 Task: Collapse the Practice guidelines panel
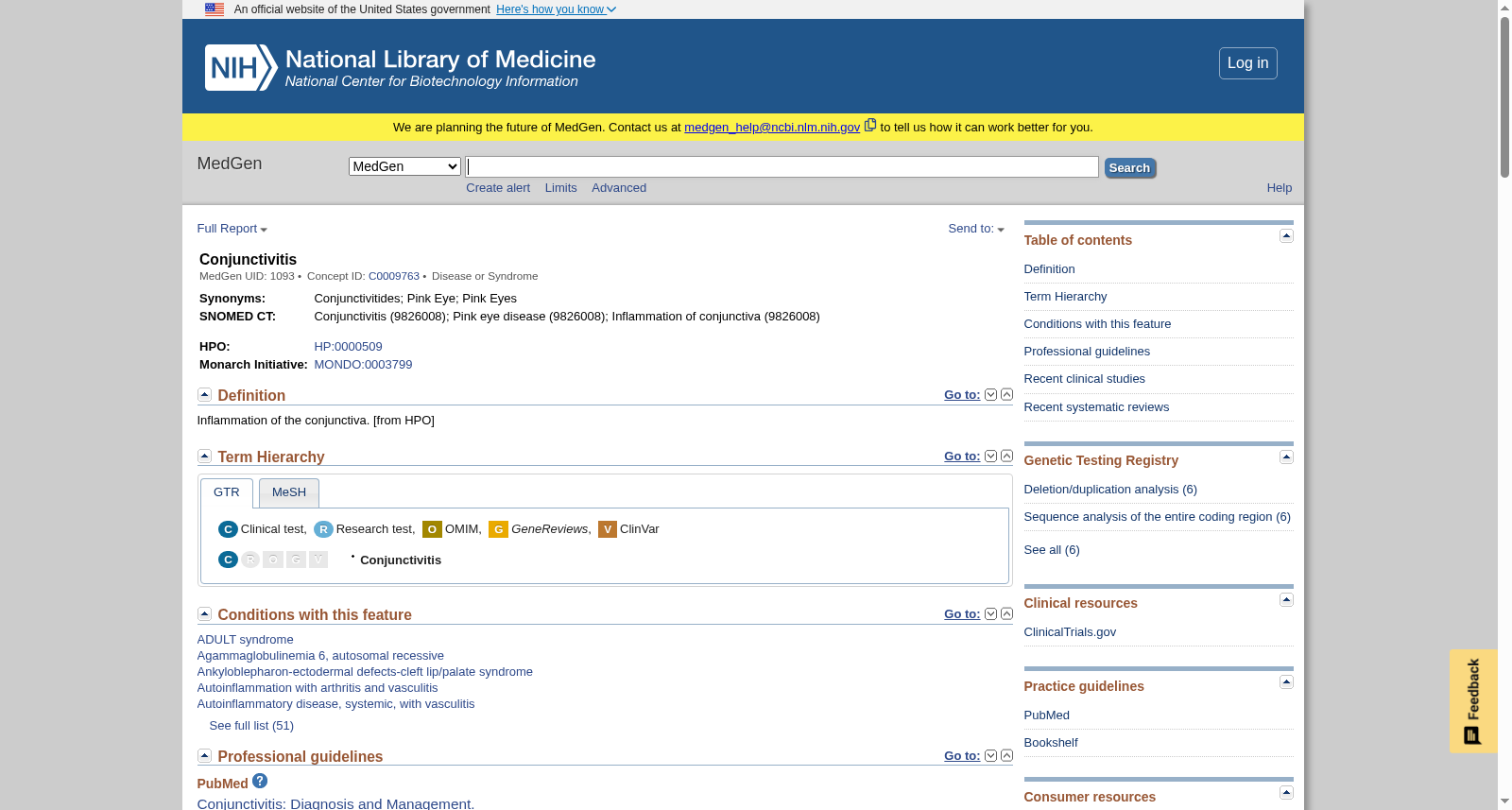(1286, 681)
